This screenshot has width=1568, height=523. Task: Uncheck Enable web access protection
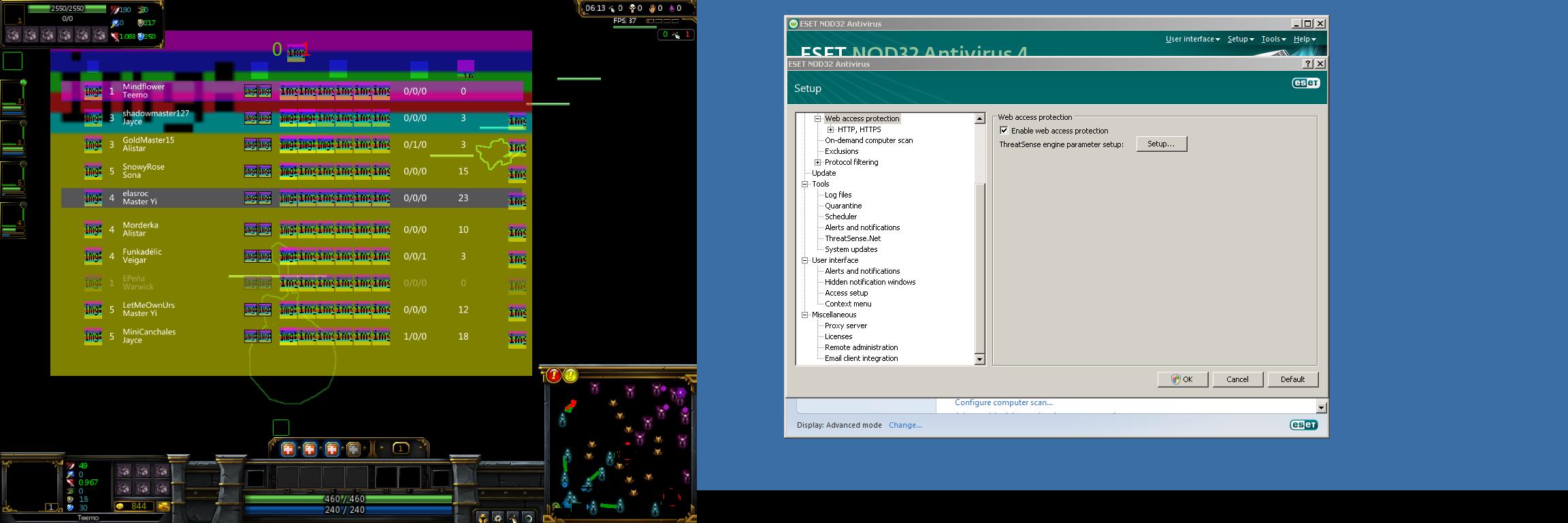tap(1004, 130)
